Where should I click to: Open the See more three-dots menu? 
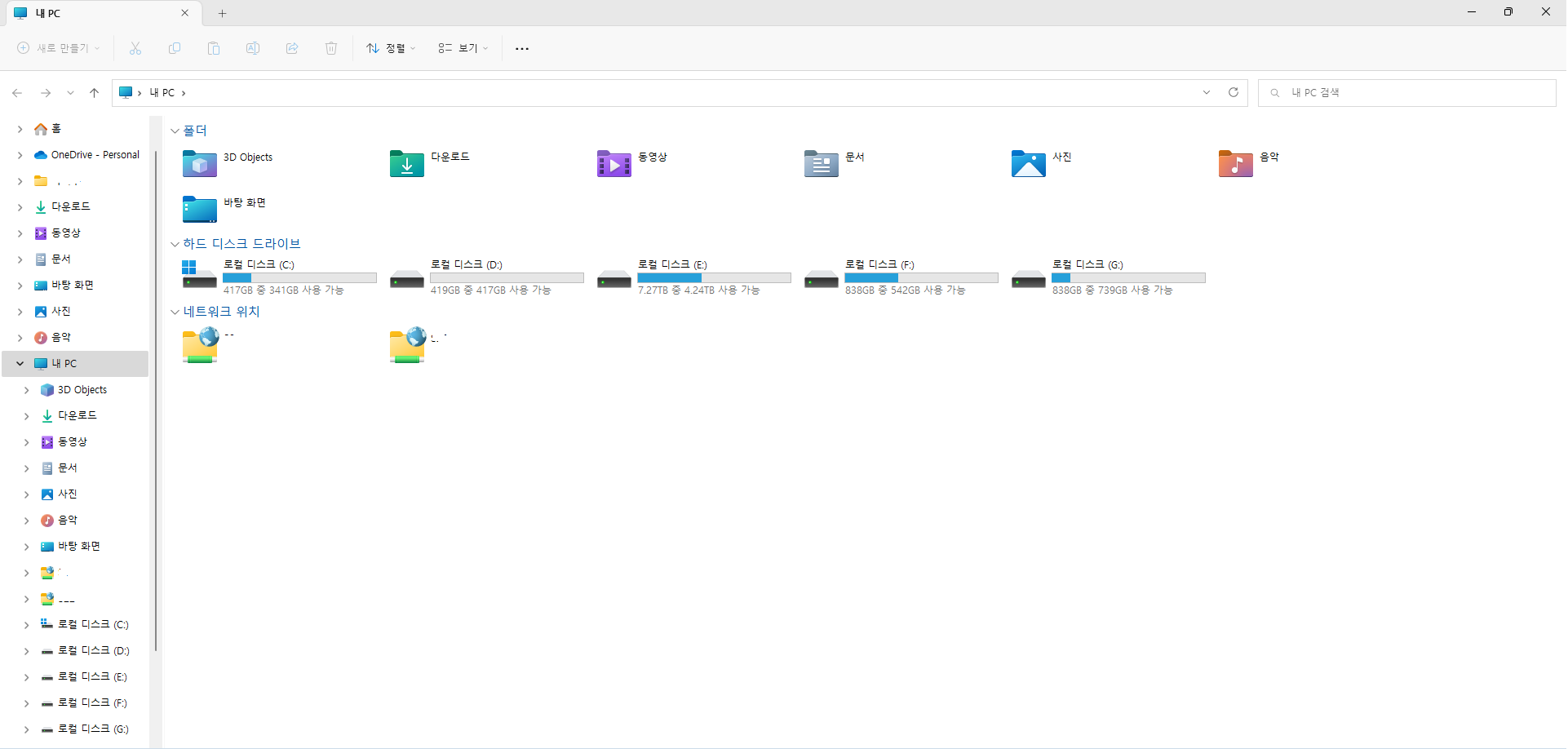[522, 49]
